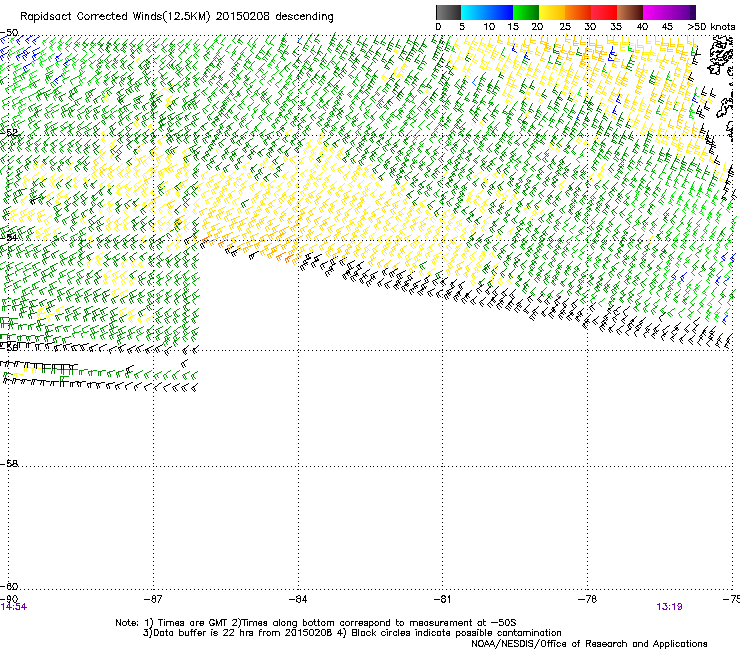Click the legend tick label '40'
The width and height of the screenshot is (740, 650).
click(642, 27)
